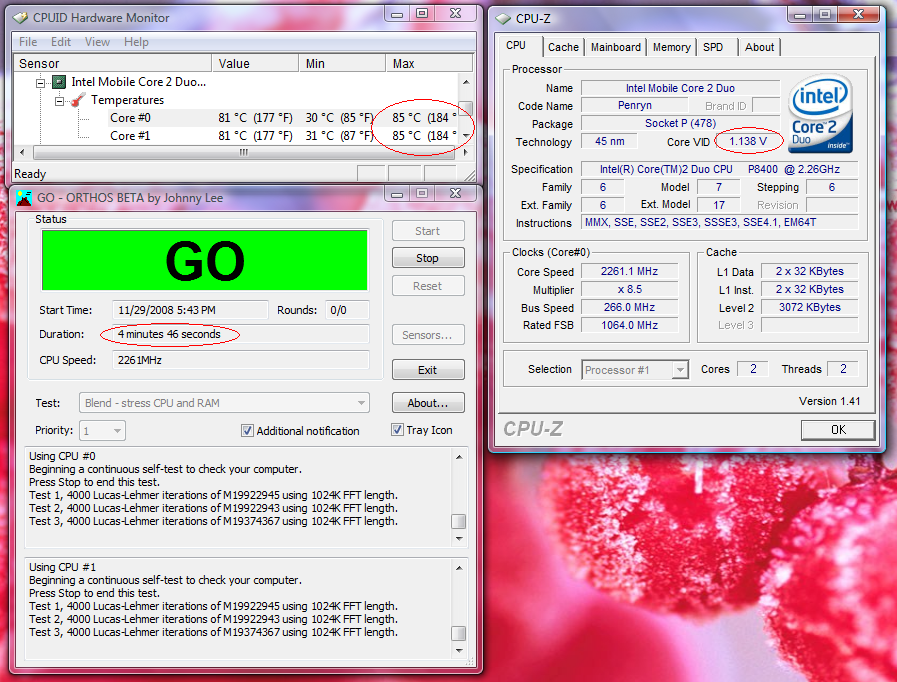Click the Hardware Monitor horizontal scroll right arrow
This screenshot has width=897, height=682.
click(x=466, y=152)
